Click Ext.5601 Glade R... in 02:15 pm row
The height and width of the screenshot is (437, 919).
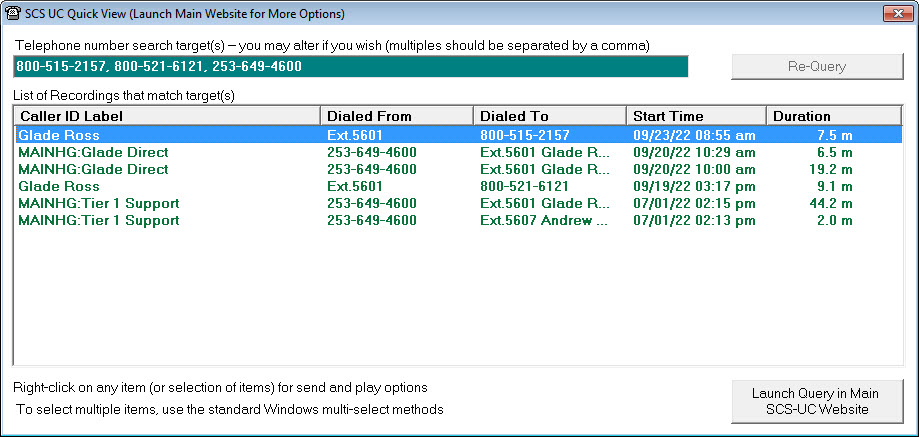click(x=545, y=203)
